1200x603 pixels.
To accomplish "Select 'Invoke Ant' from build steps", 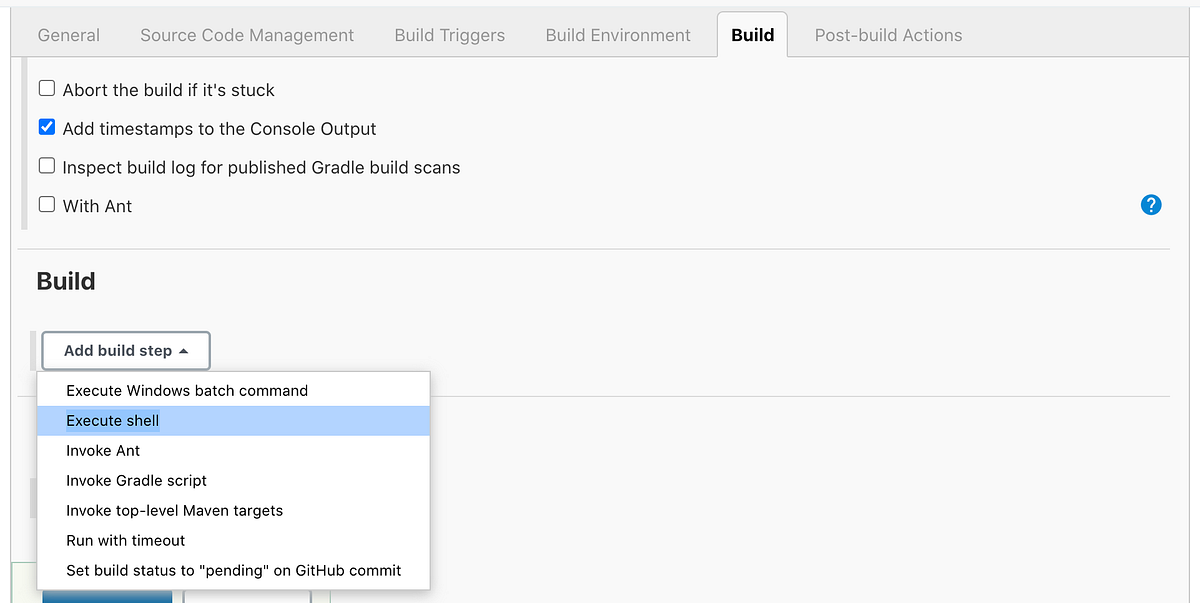I will click(x=103, y=450).
